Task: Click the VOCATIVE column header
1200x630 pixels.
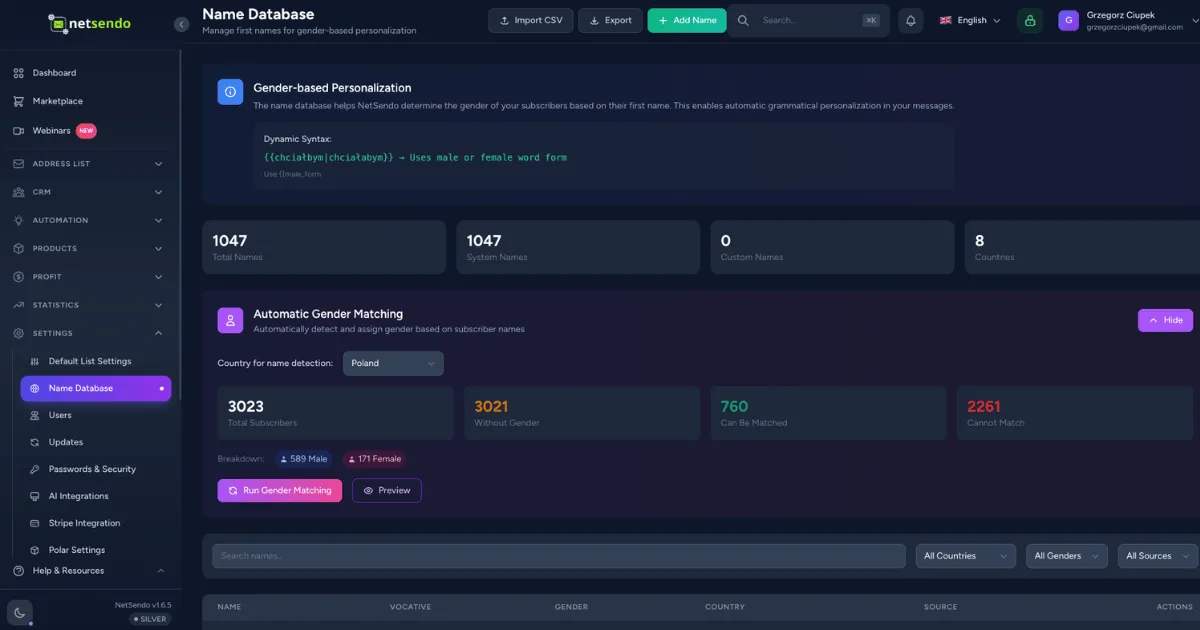Action: 410,607
